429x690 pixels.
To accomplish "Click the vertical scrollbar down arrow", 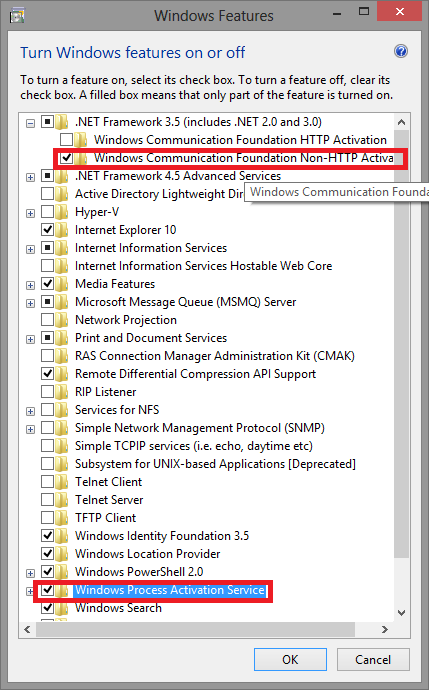I will pos(401,613).
